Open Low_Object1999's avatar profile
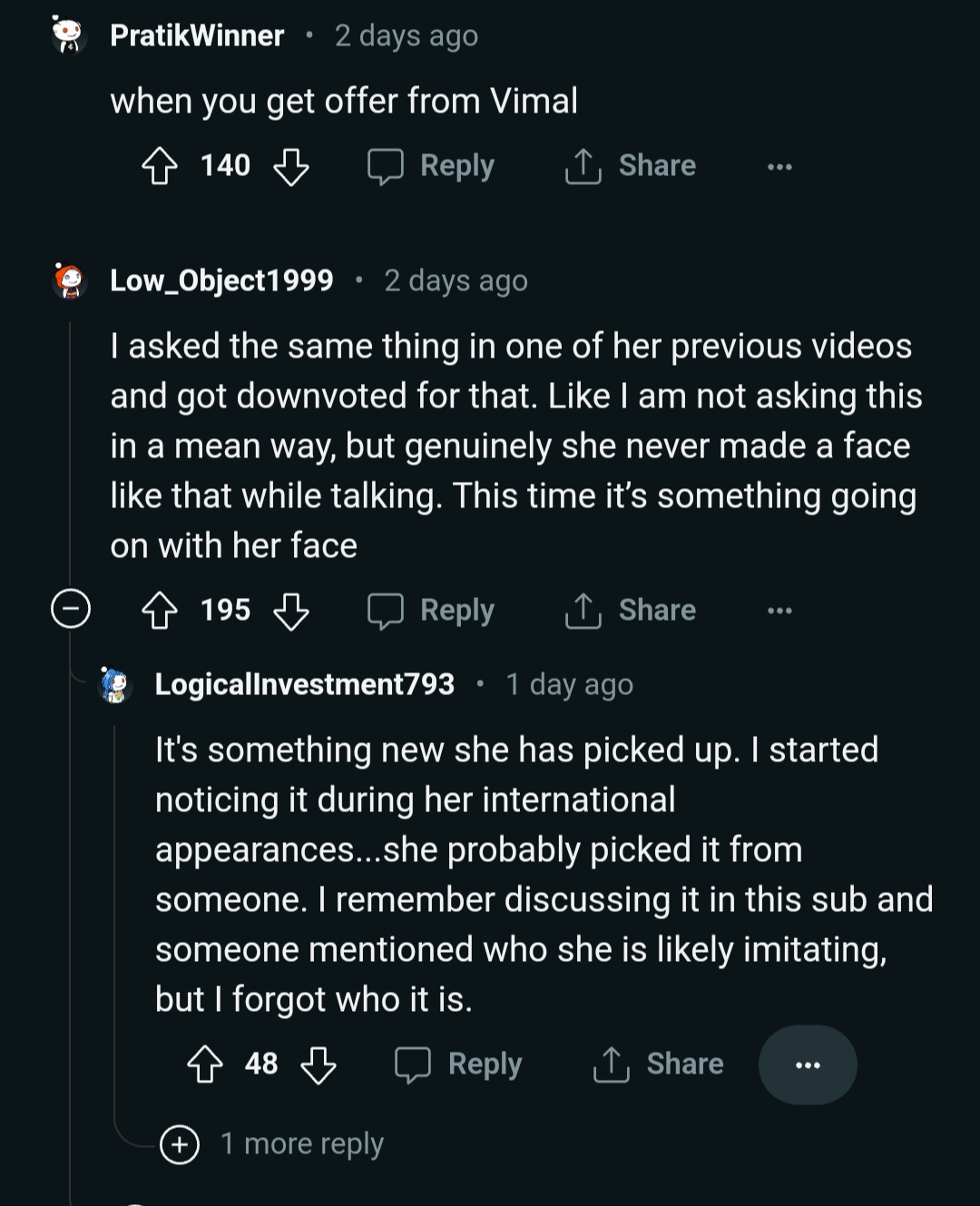Image resolution: width=980 pixels, height=1206 pixels. [x=69, y=280]
